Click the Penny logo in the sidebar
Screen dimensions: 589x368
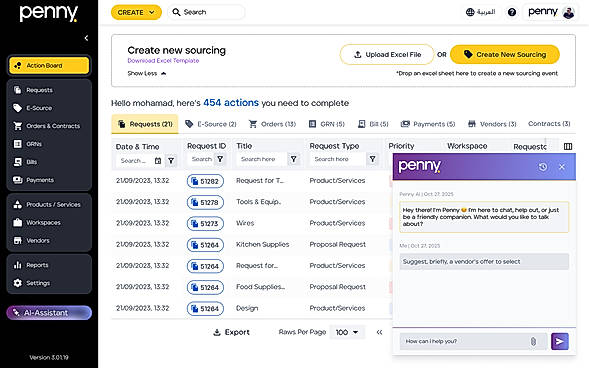pyautogui.click(x=49, y=13)
